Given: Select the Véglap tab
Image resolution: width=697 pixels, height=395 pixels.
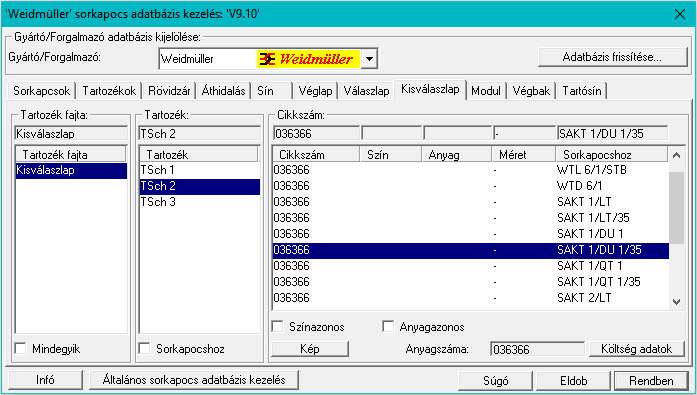Looking at the screenshot, I should (315, 91).
